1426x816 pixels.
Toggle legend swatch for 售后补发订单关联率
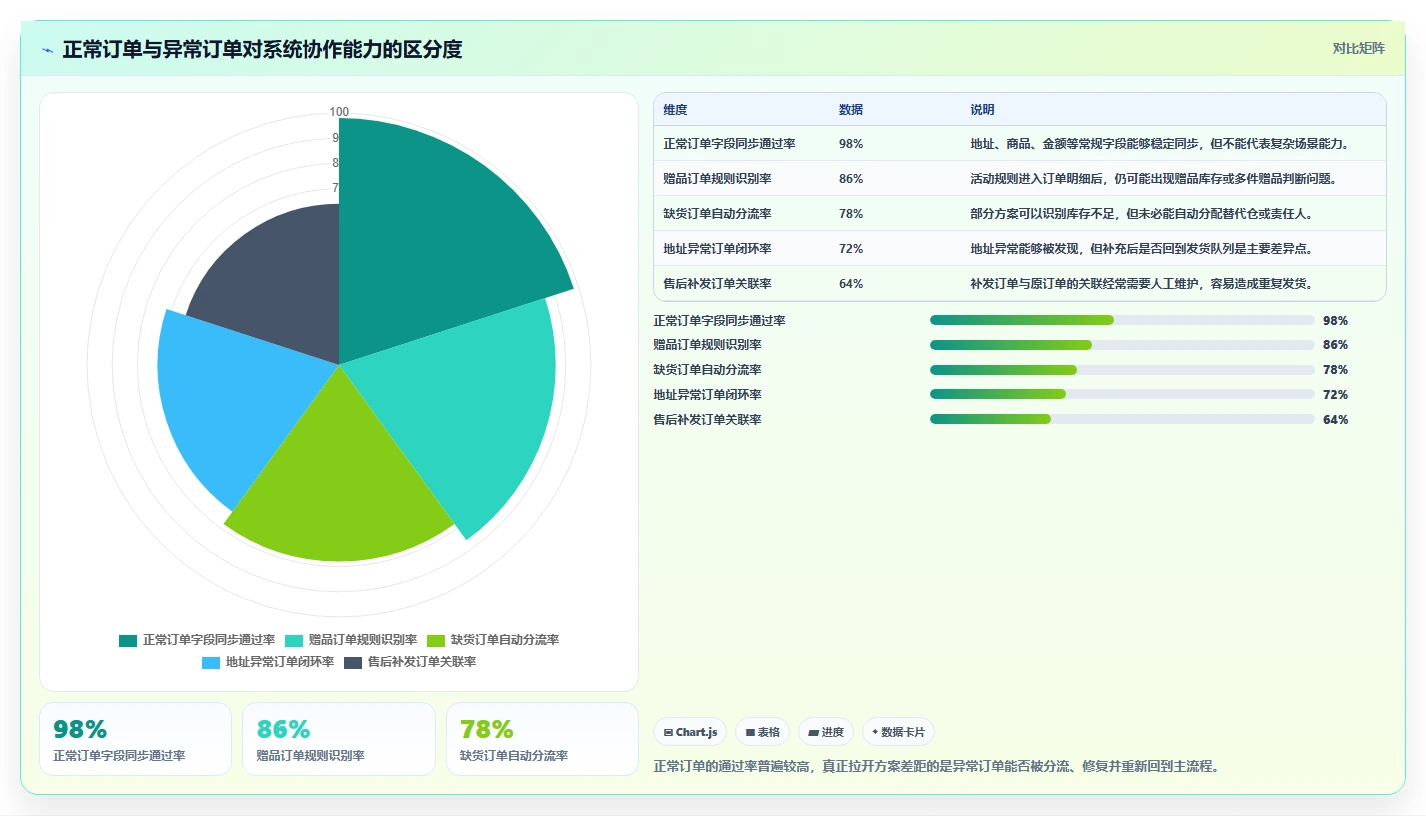(x=353, y=662)
